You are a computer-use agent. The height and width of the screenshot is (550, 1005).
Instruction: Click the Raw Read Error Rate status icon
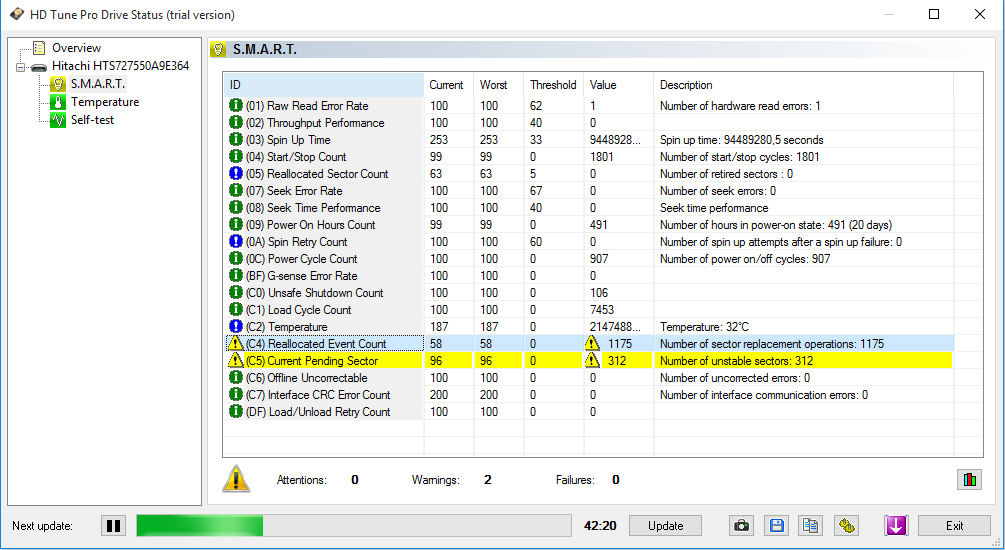(x=236, y=105)
